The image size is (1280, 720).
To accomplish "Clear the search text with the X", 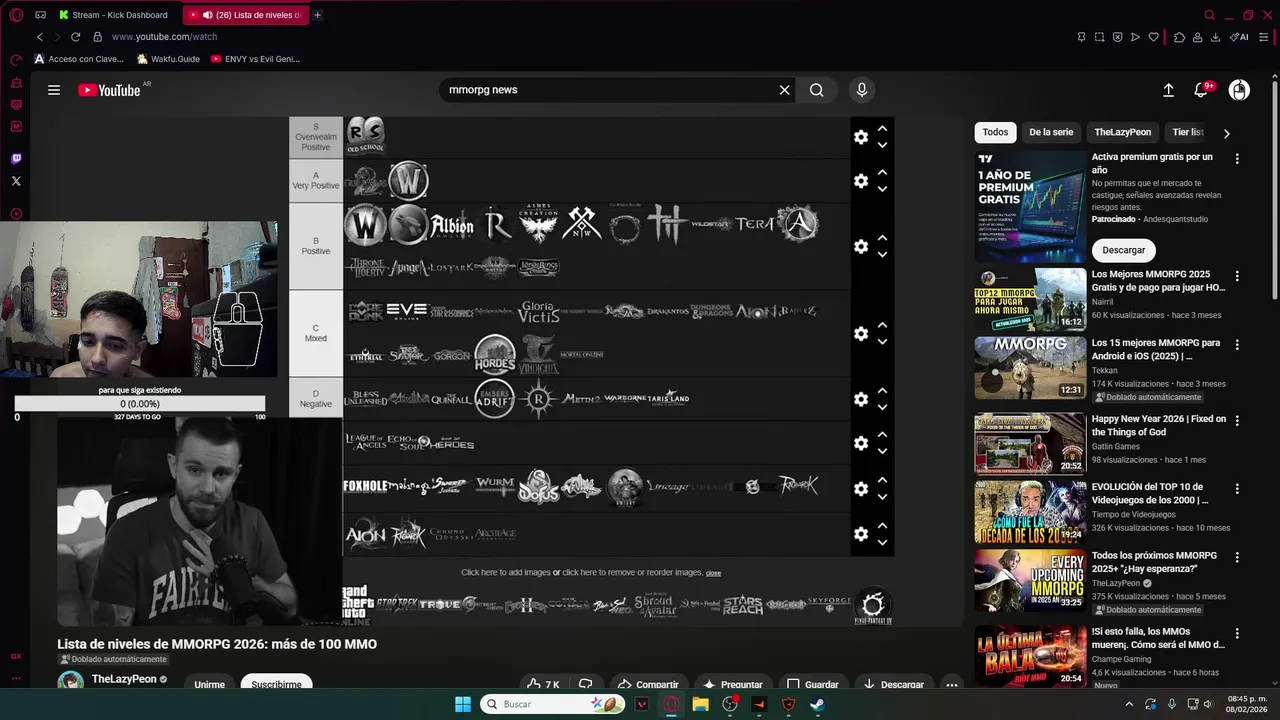I will [x=785, y=90].
